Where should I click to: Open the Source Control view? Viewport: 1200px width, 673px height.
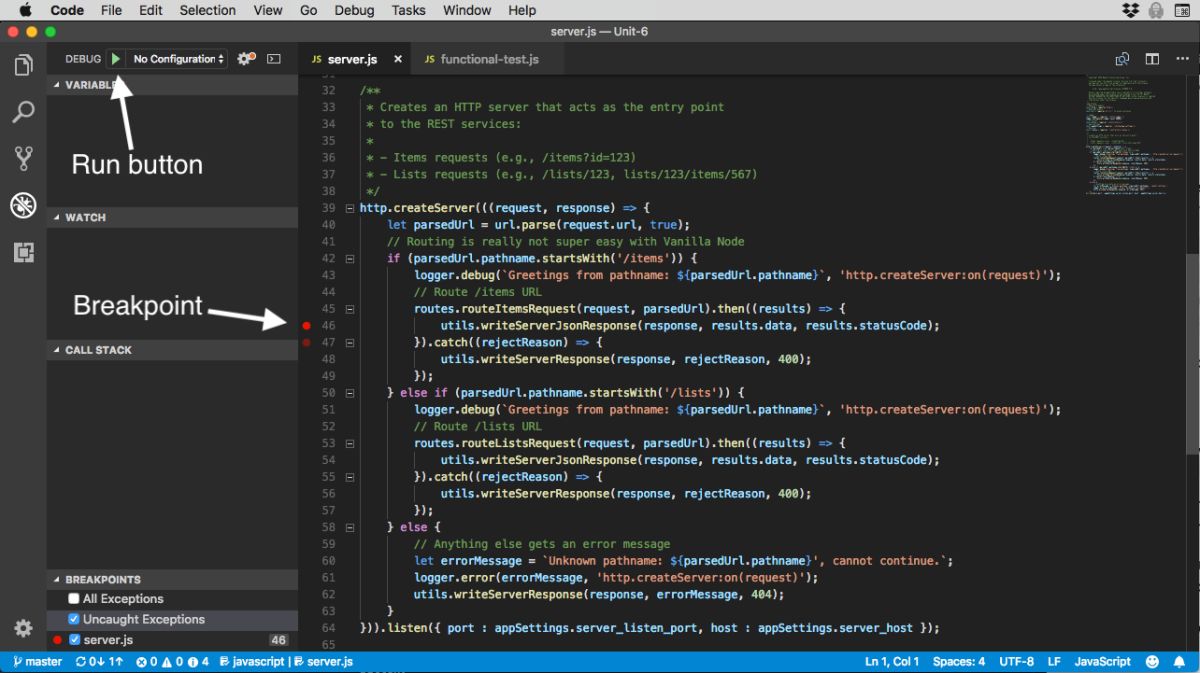[23, 158]
